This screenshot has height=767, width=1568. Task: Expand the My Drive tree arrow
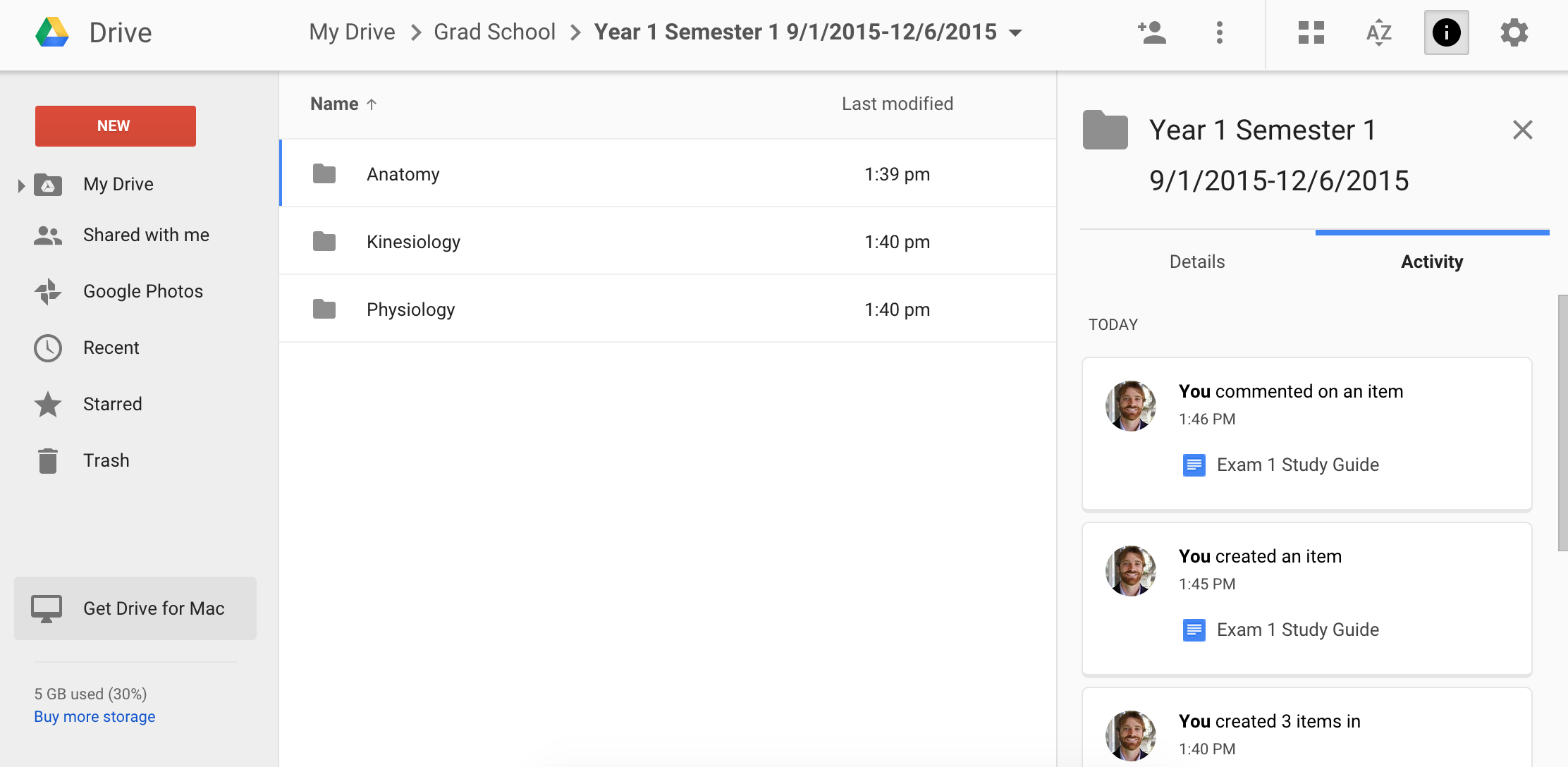21,185
